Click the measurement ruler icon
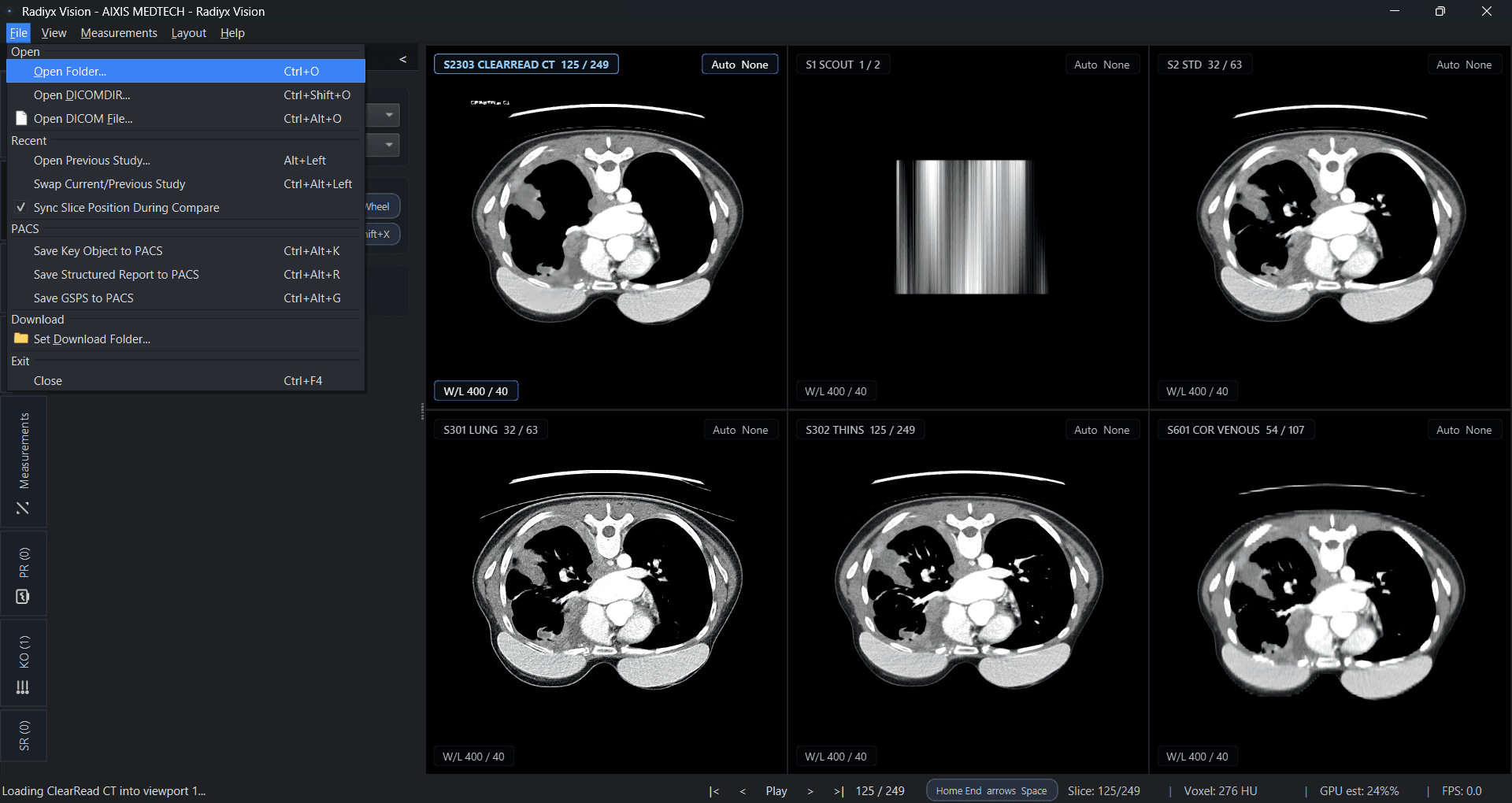The height and width of the screenshot is (803, 1512). tap(23, 509)
